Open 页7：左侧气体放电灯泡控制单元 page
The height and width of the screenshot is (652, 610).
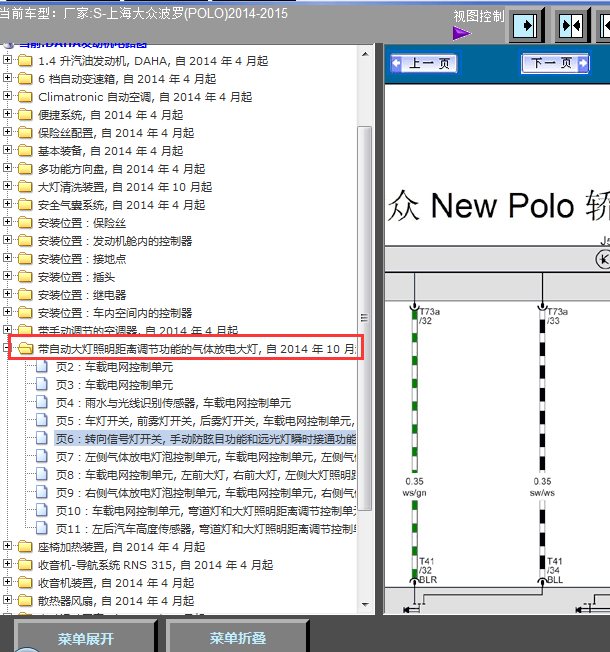click(205, 457)
